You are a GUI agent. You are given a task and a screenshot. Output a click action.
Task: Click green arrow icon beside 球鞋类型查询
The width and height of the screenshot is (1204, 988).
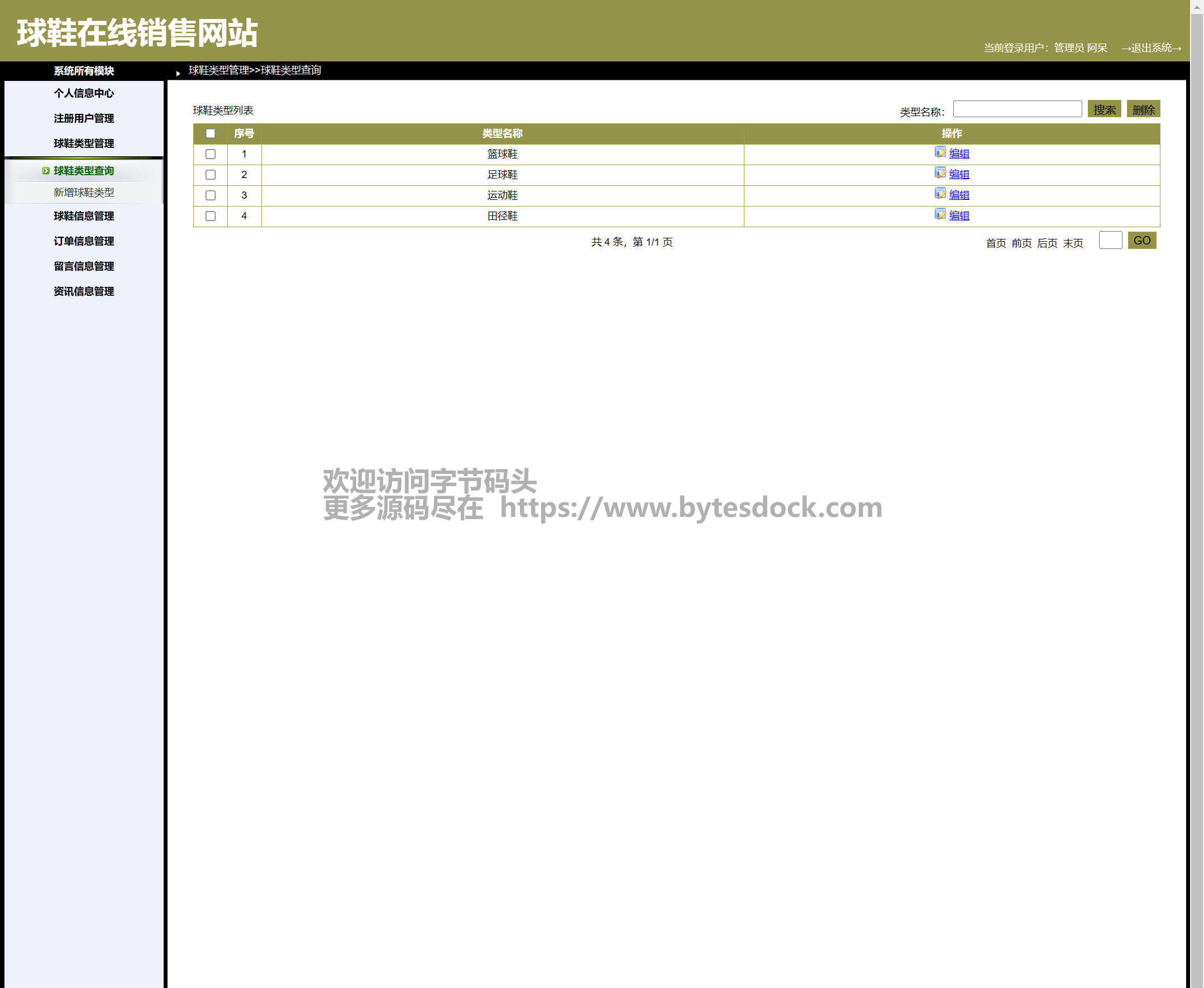pos(46,171)
